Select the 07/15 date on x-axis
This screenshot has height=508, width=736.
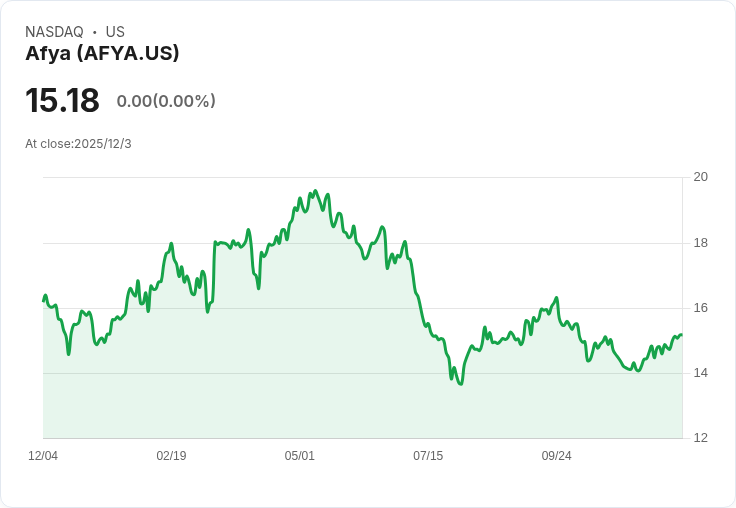[x=428, y=456]
